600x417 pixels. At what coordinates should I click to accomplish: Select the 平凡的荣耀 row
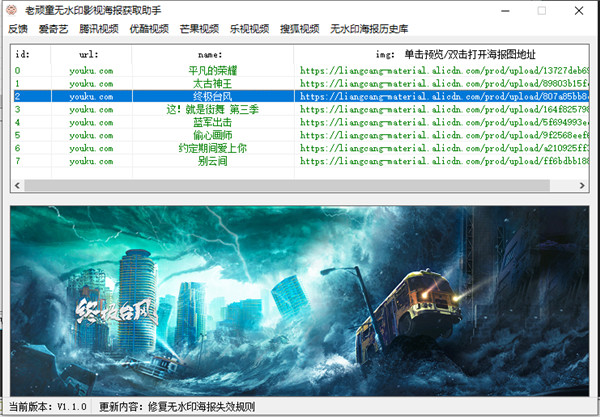click(x=209, y=71)
